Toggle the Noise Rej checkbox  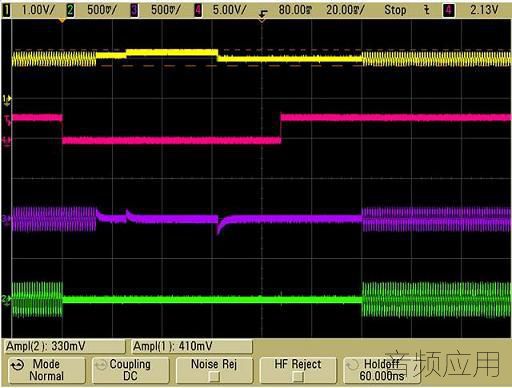point(214,377)
